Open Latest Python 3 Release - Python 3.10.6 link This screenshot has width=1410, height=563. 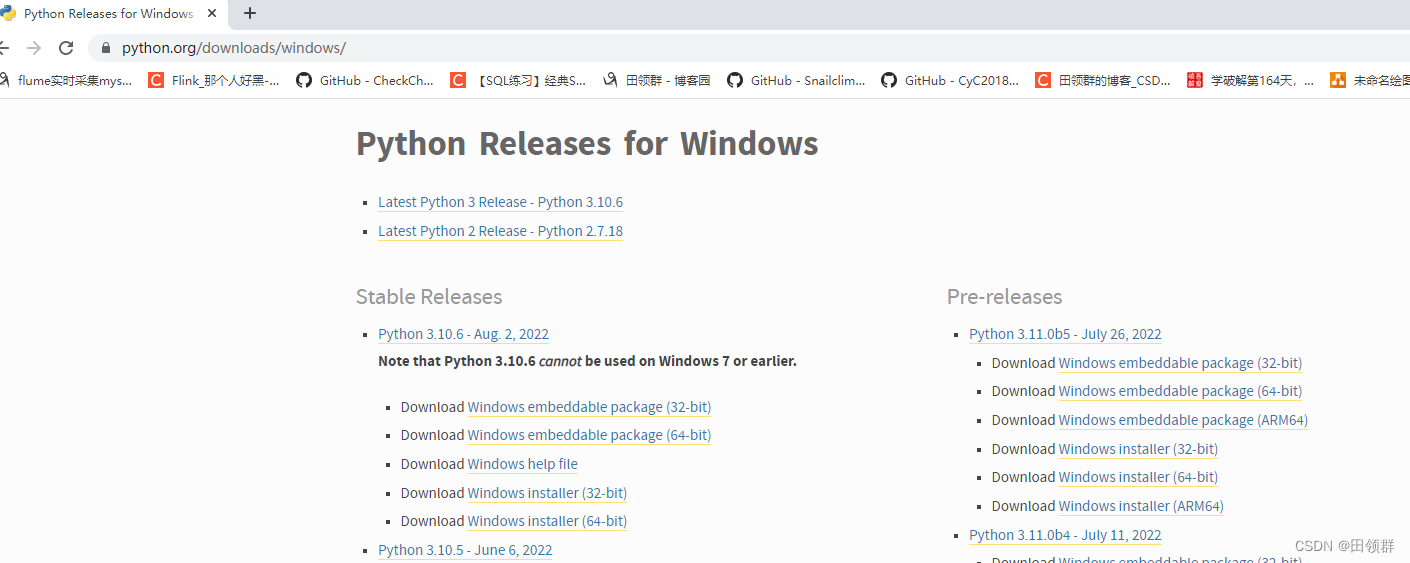500,202
